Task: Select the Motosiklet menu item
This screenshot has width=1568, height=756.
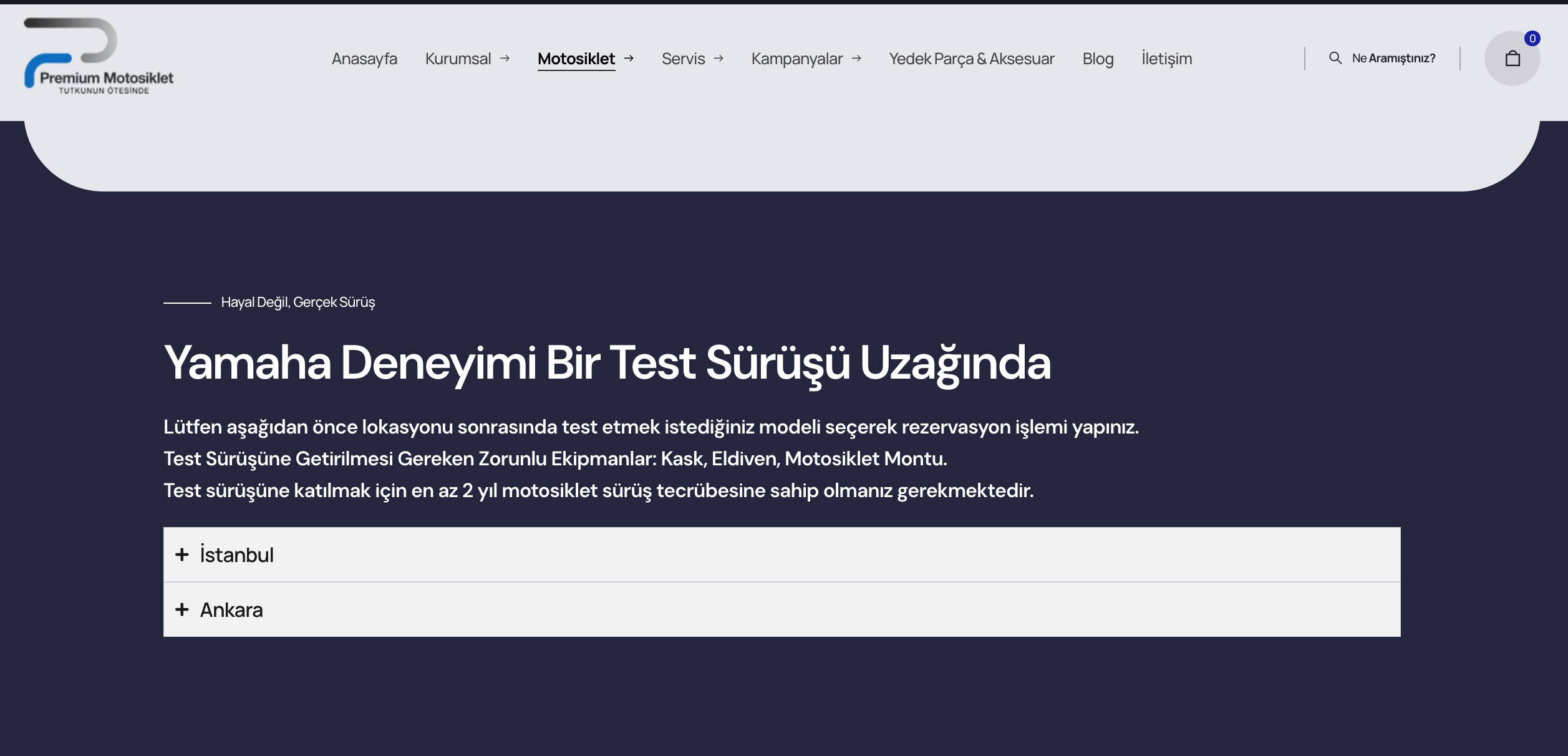Action: tap(576, 59)
